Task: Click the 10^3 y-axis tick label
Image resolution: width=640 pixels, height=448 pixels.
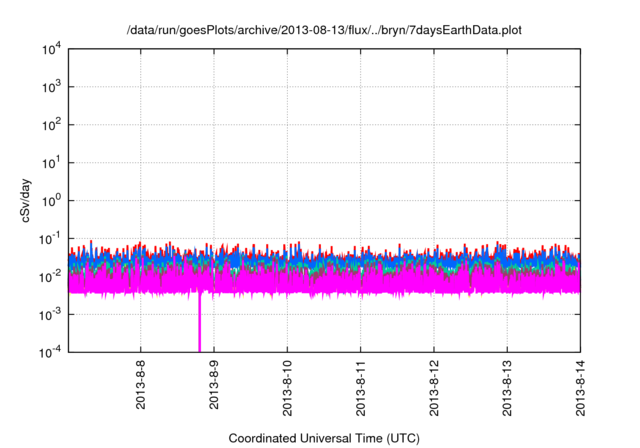Action: point(51,87)
